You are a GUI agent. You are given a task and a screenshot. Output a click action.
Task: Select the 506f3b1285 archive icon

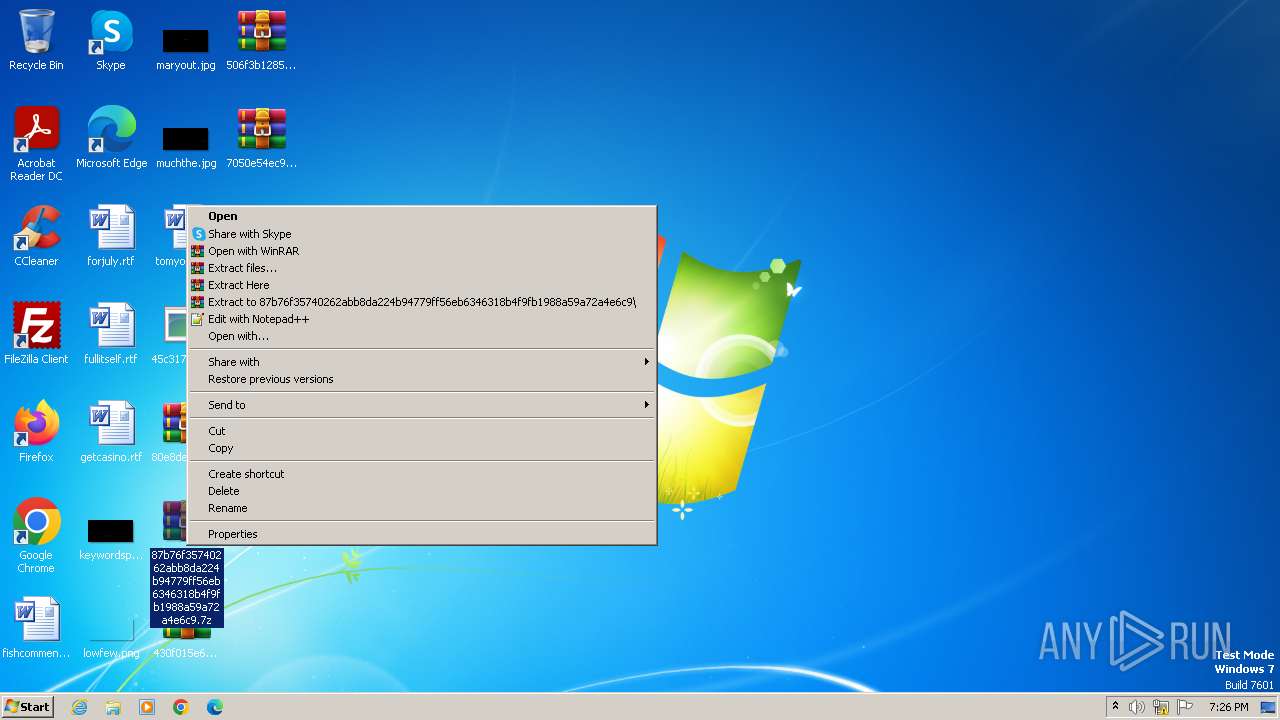(261, 40)
